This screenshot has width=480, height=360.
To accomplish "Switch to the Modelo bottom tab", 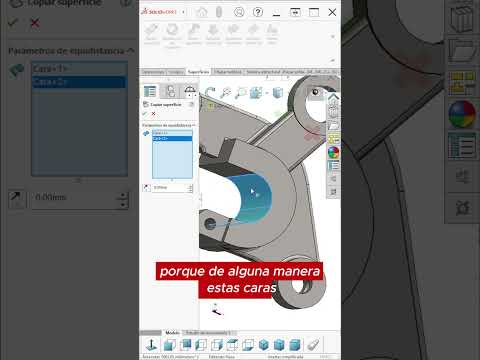I will [x=172, y=333].
